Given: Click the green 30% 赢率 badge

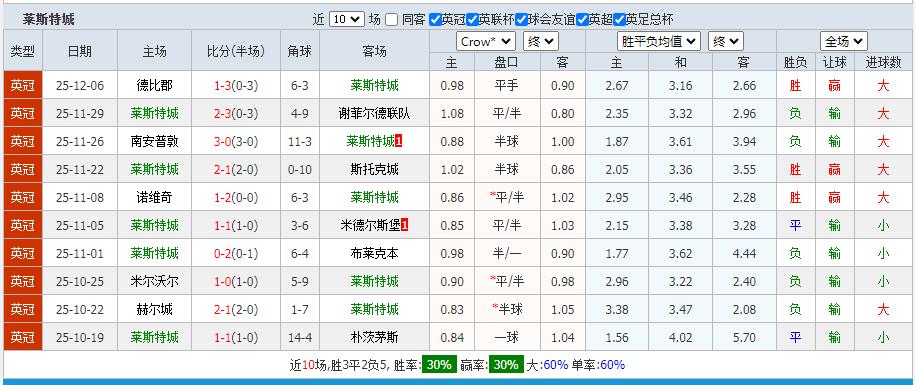Looking at the screenshot, I should (505, 365).
